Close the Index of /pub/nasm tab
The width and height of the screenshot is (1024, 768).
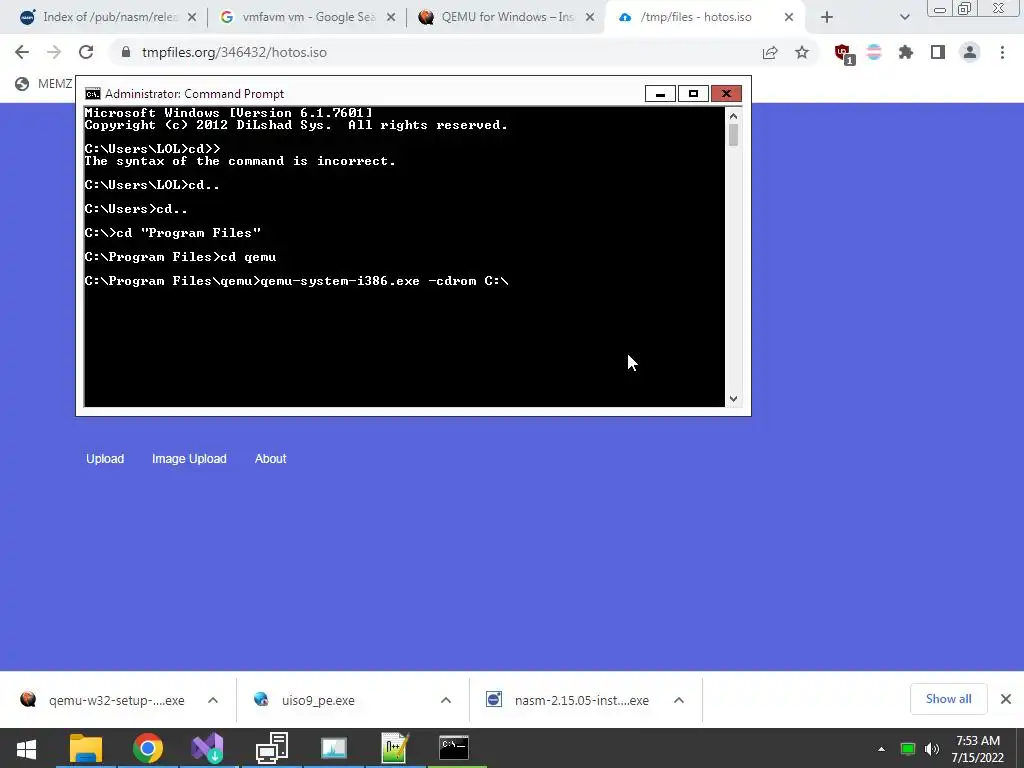pos(192,18)
